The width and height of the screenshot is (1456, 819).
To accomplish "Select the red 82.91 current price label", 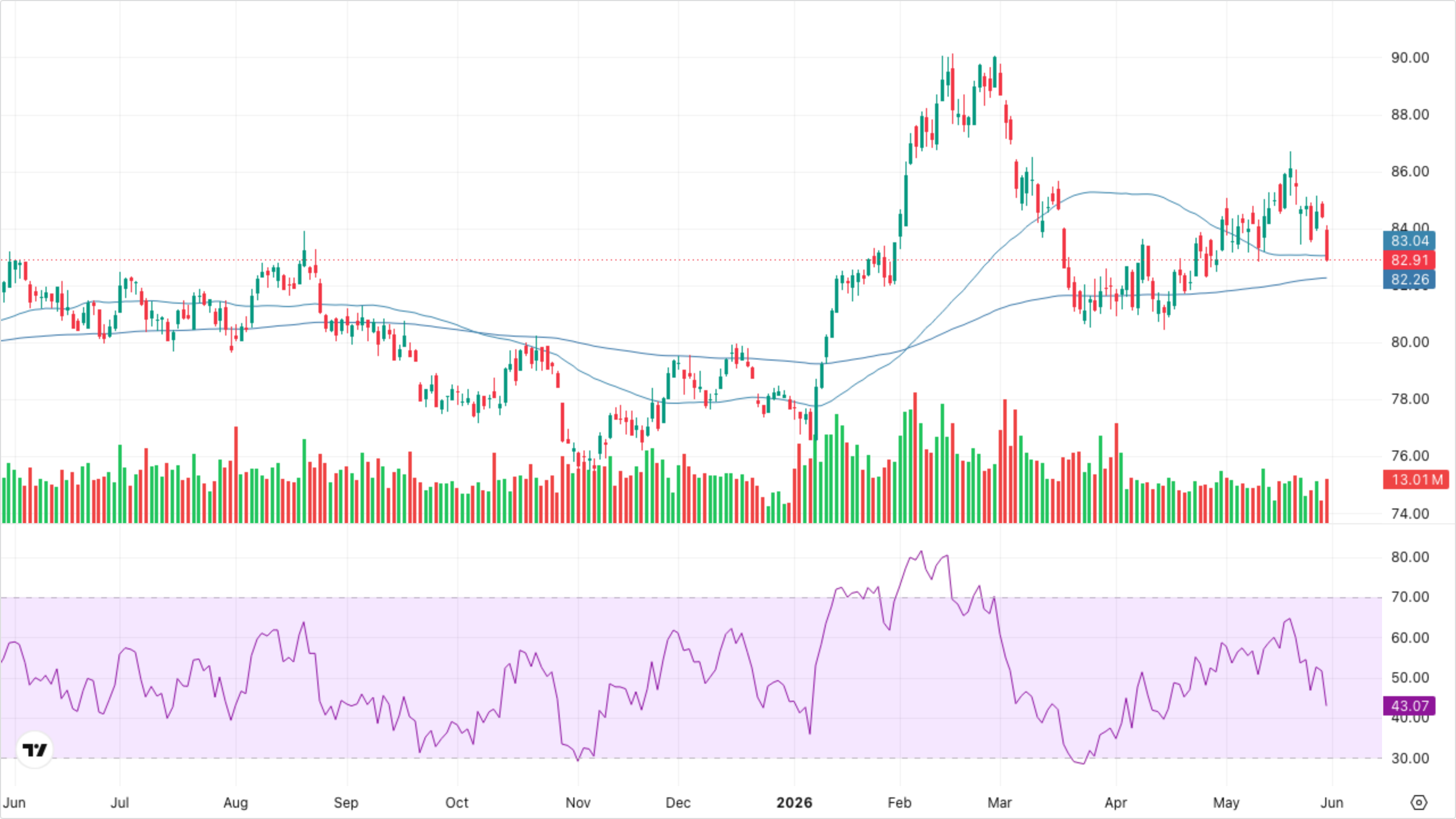I will point(1409,260).
